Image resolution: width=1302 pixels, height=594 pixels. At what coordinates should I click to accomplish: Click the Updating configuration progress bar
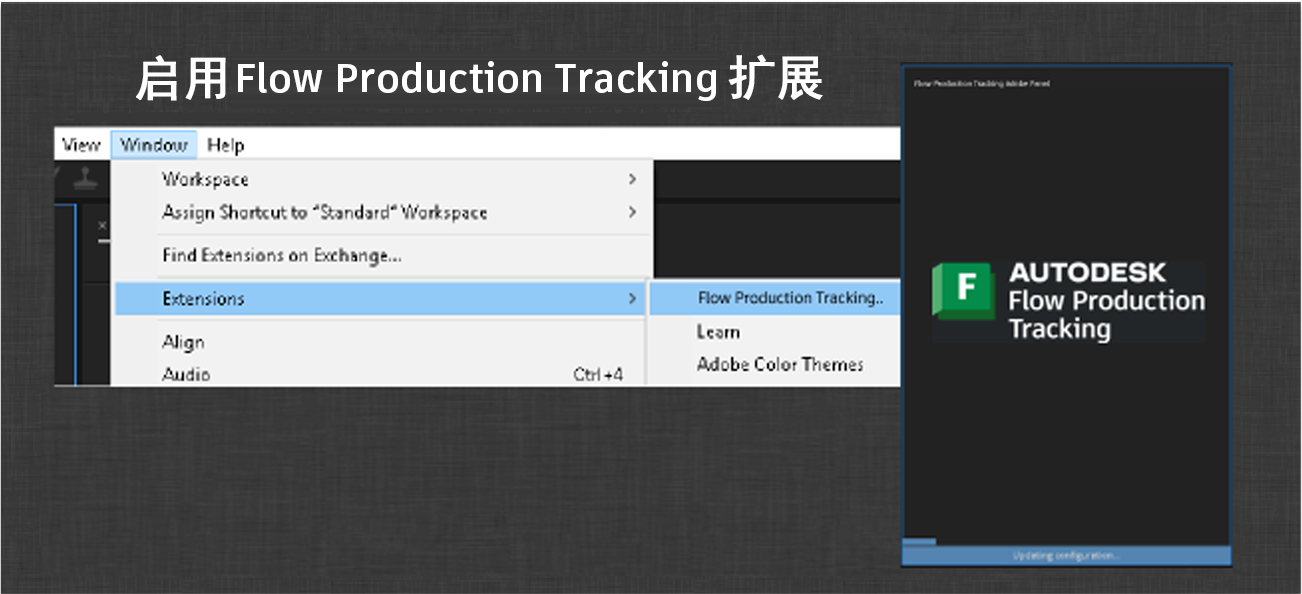(1067, 555)
